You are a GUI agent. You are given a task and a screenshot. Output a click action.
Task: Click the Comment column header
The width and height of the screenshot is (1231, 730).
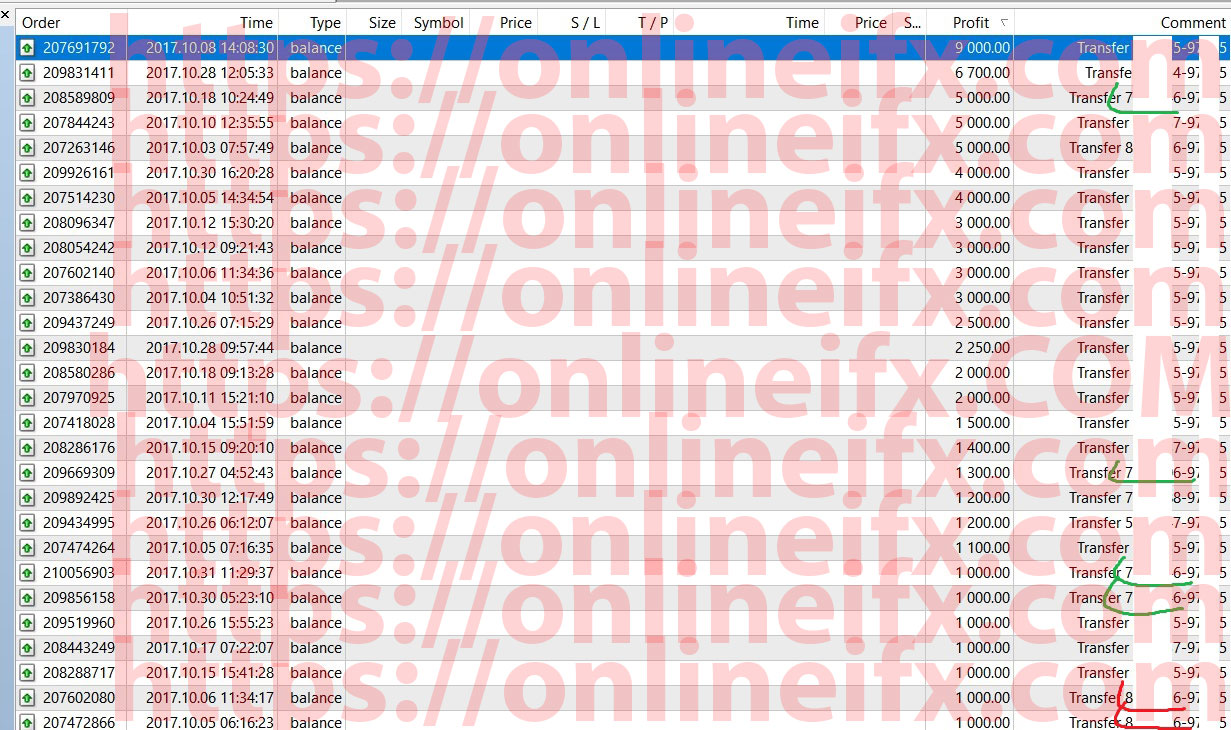(x=1192, y=23)
